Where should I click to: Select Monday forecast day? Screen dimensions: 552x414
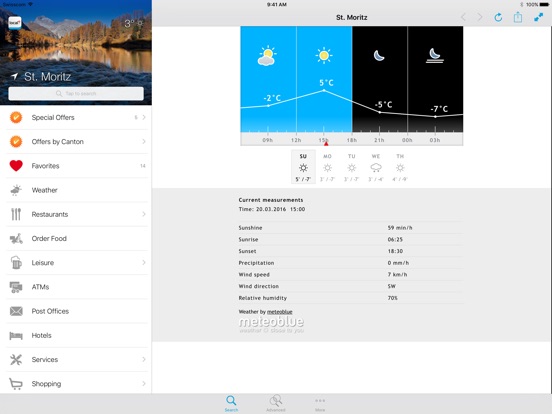pos(327,167)
